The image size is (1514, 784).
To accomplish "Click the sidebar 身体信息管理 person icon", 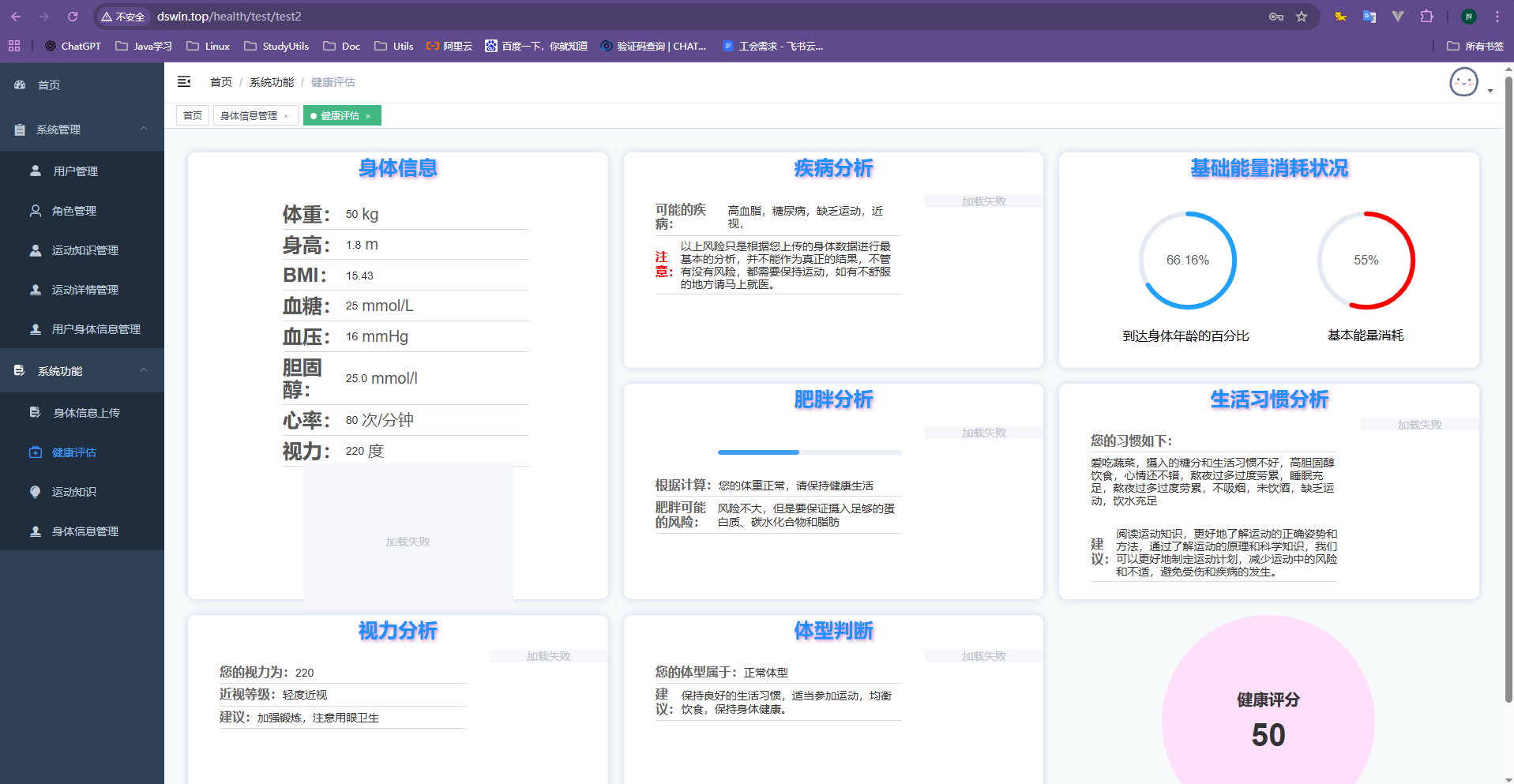I will click(36, 531).
